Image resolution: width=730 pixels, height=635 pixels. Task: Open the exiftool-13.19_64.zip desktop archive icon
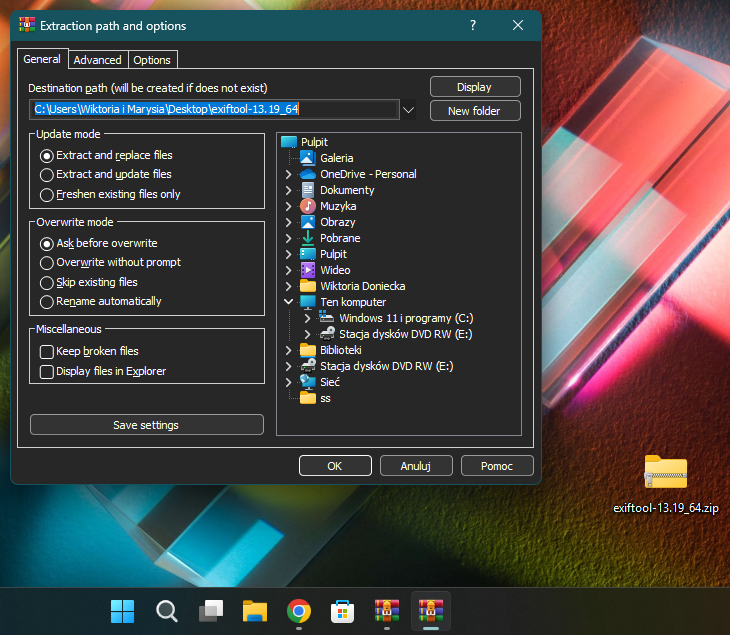coord(665,473)
